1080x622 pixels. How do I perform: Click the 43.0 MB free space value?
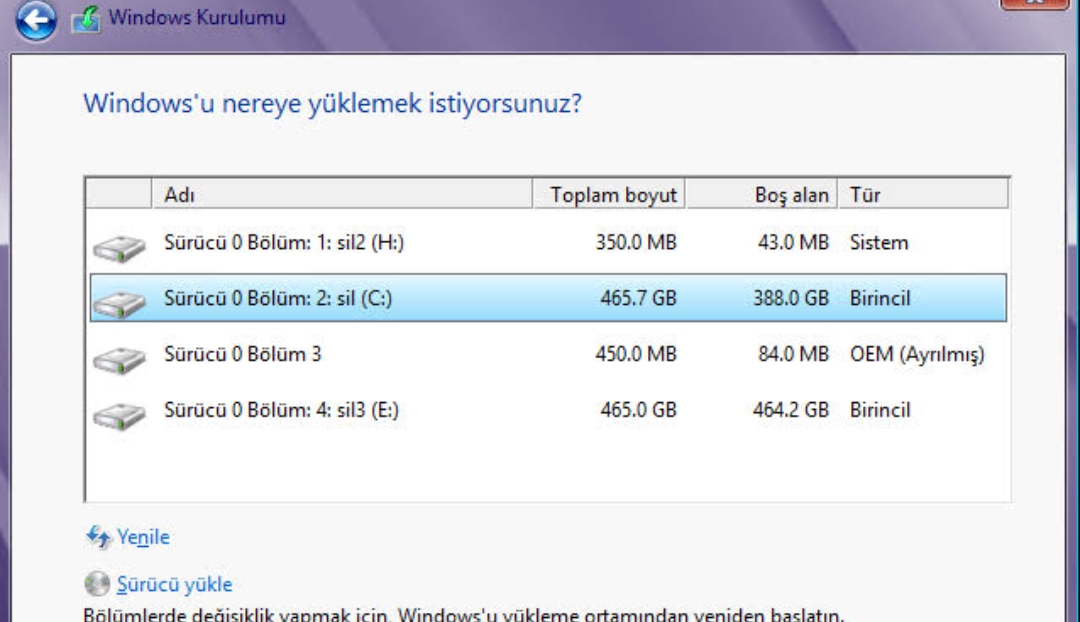pyautogui.click(x=793, y=242)
